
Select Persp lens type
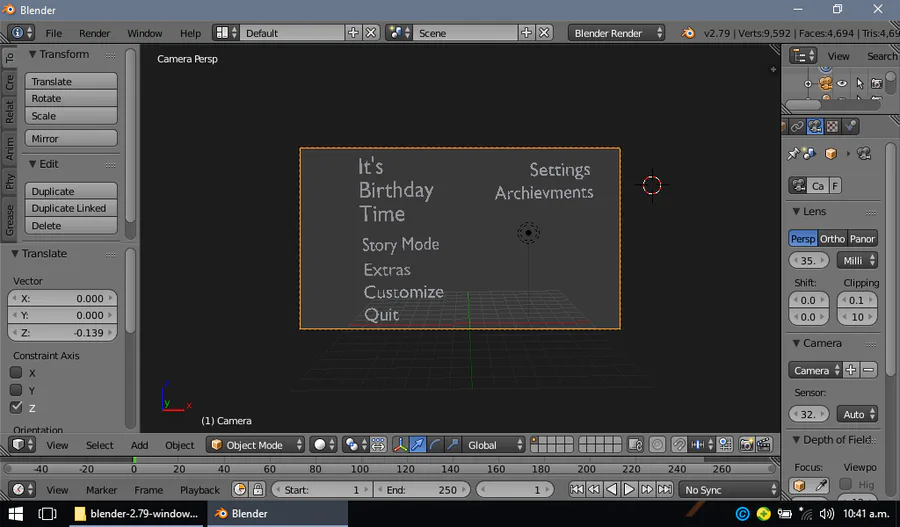pyautogui.click(x=803, y=239)
